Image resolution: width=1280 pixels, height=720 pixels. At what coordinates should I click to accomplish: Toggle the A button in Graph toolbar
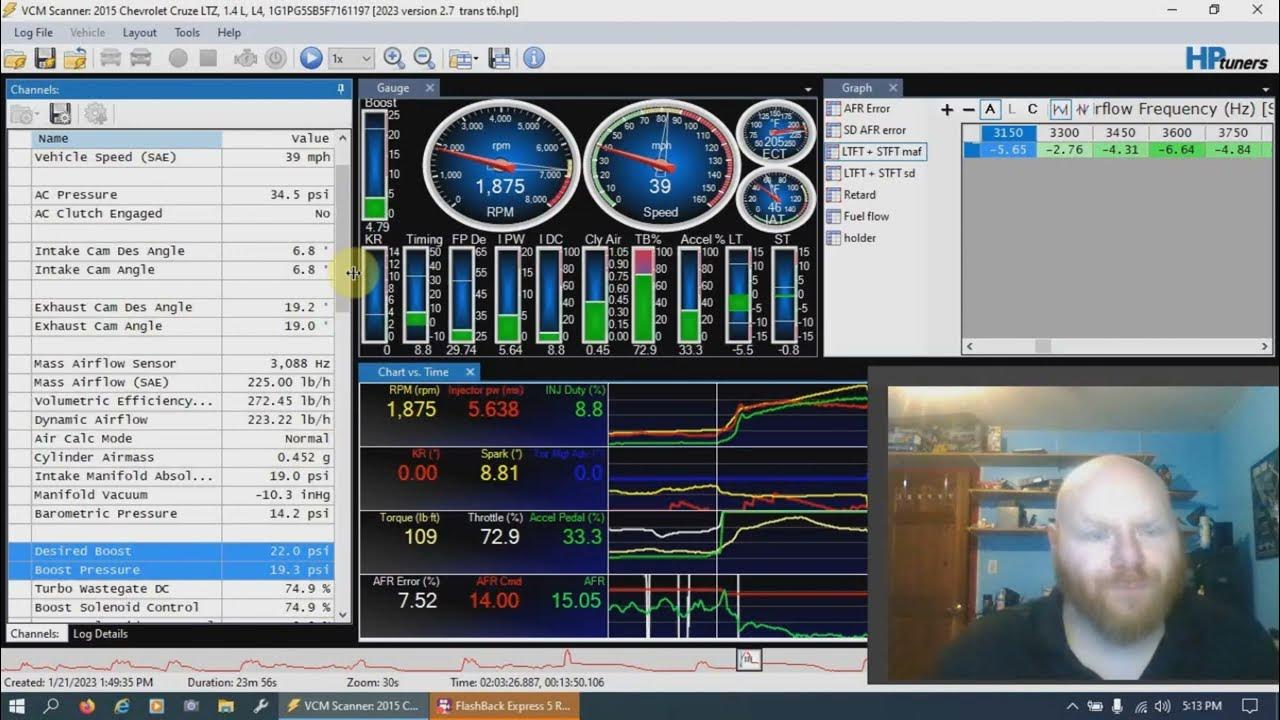tap(990, 109)
